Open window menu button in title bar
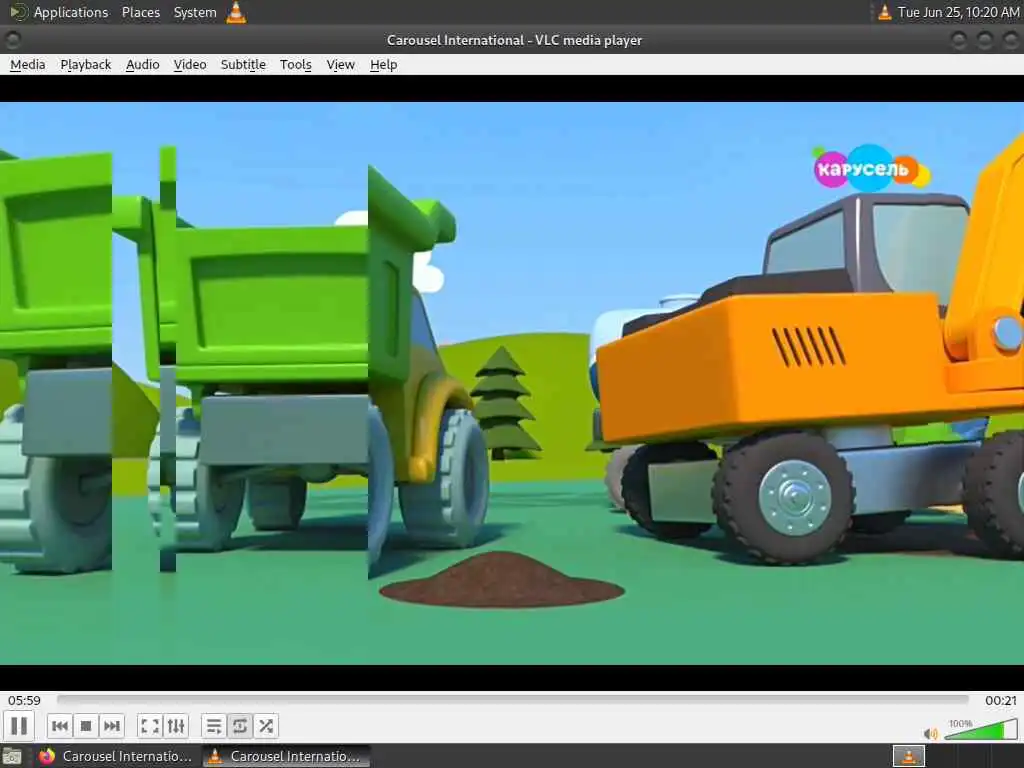 point(12,40)
